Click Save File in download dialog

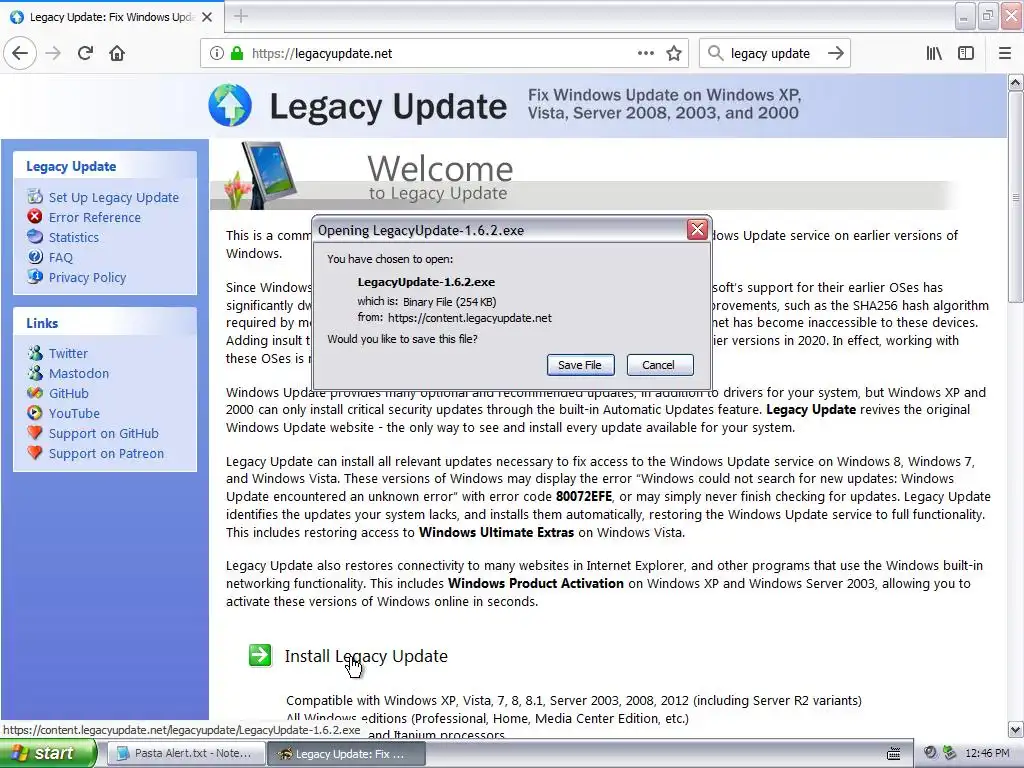click(x=580, y=365)
